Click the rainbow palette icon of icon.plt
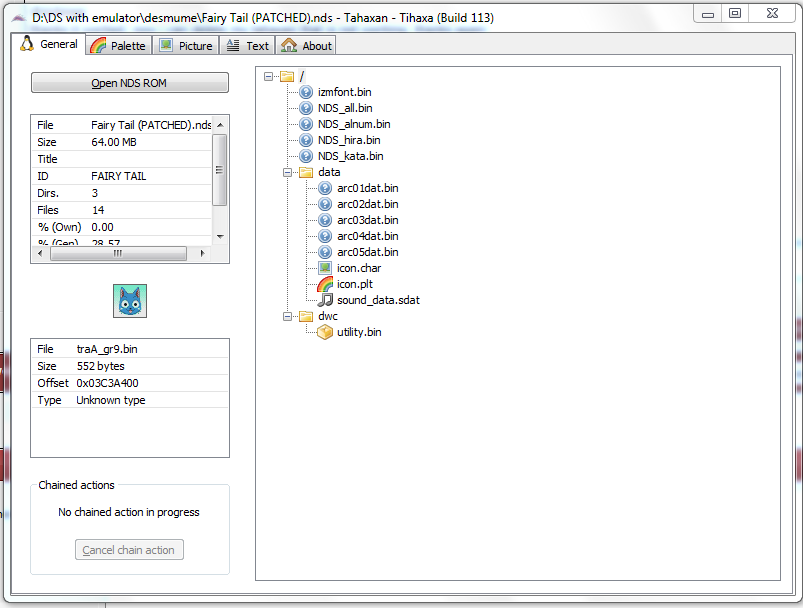This screenshot has width=803, height=608. click(x=325, y=284)
